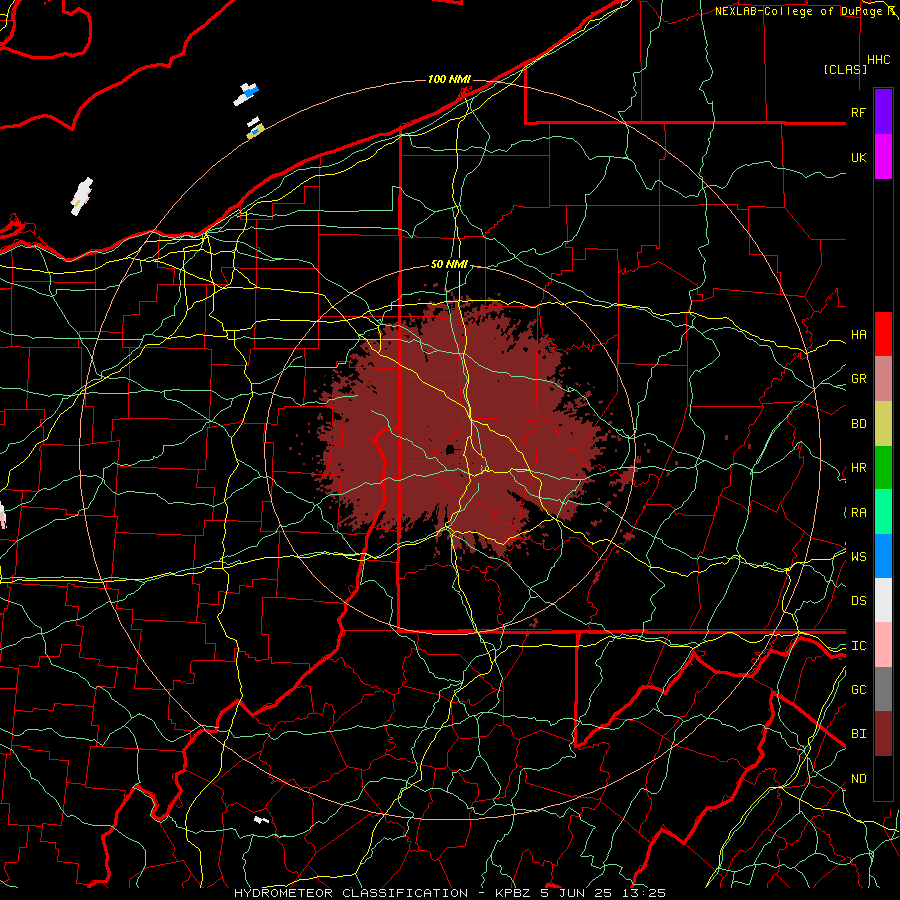Click the RA legend label

coord(858,513)
